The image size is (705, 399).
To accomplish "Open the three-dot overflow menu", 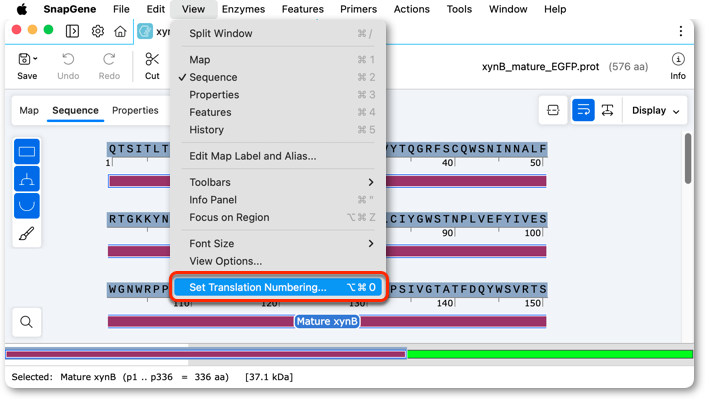I will (681, 31).
